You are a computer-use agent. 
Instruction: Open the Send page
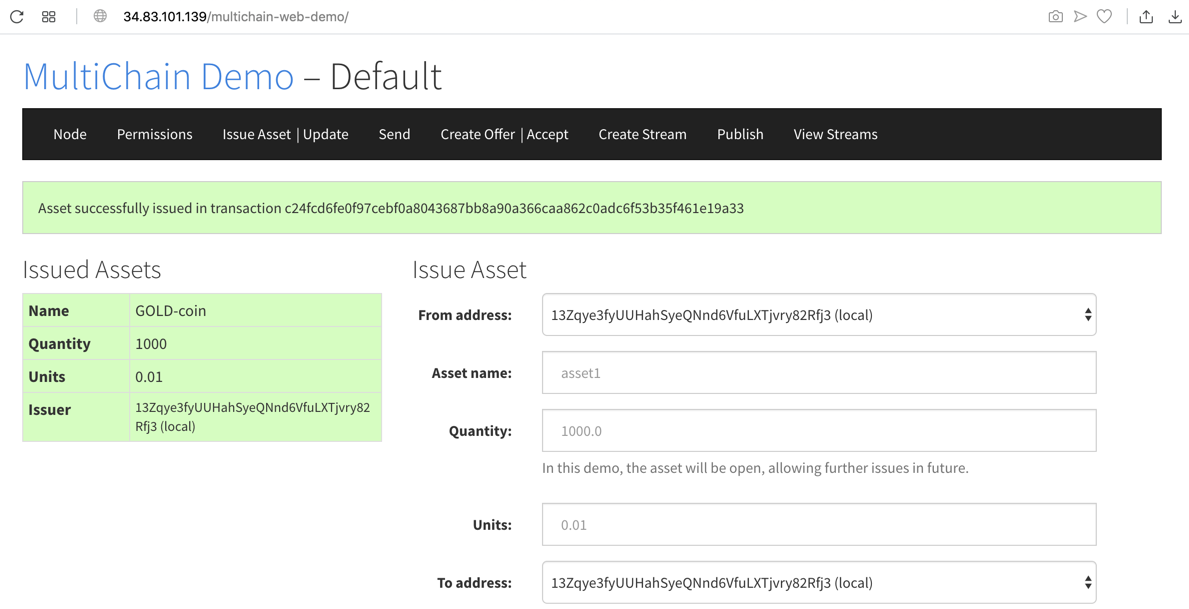pyautogui.click(x=394, y=134)
